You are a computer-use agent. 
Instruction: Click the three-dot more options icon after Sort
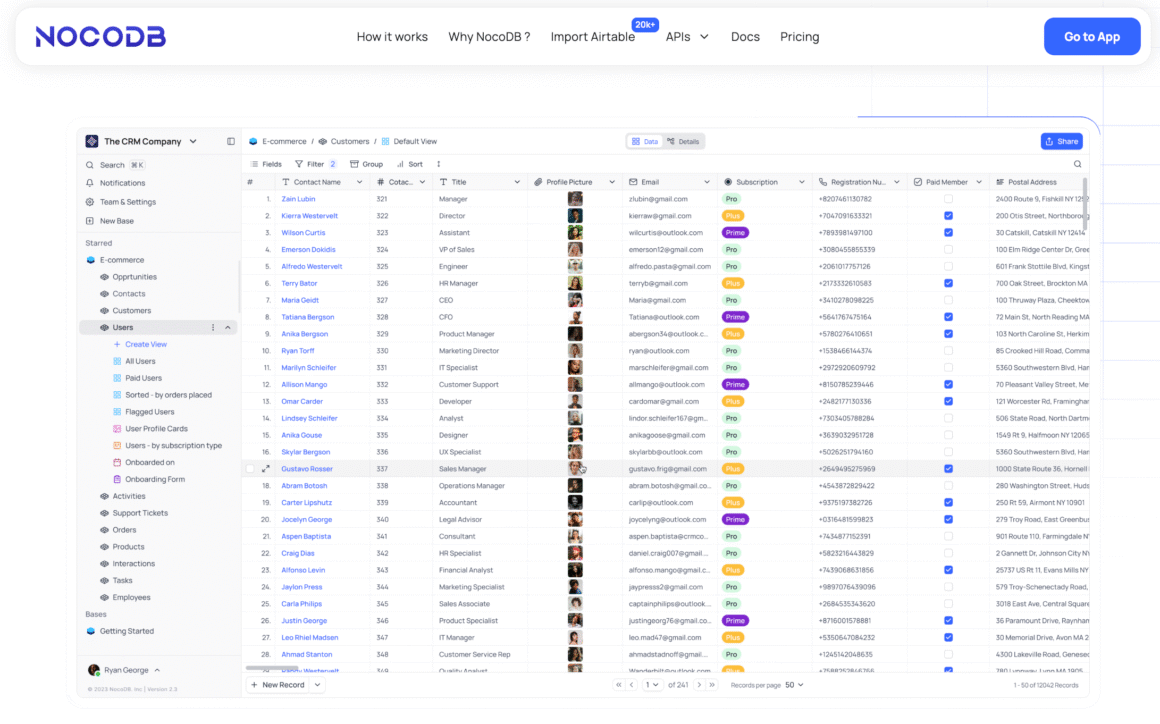[438, 164]
